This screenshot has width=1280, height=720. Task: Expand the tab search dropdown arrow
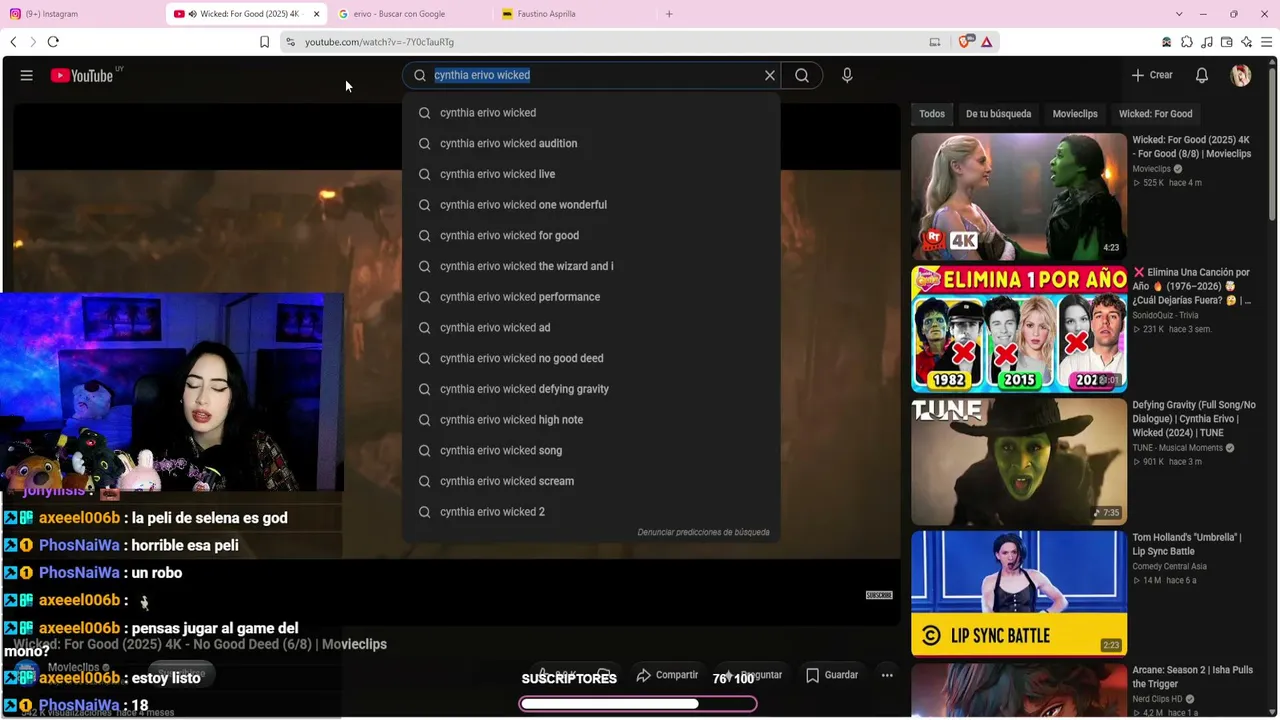[1179, 14]
